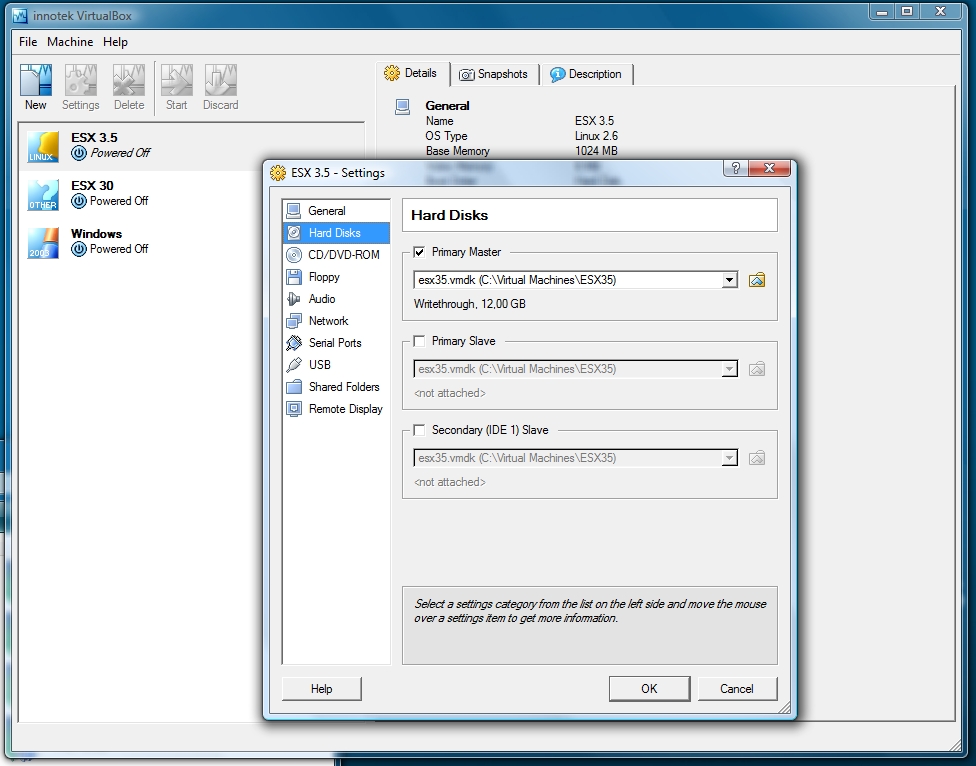The width and height of the screenshot is (976, 766).
Task: Click the Hard Disks icon in the settings list
Action: [x=294, y=233]
